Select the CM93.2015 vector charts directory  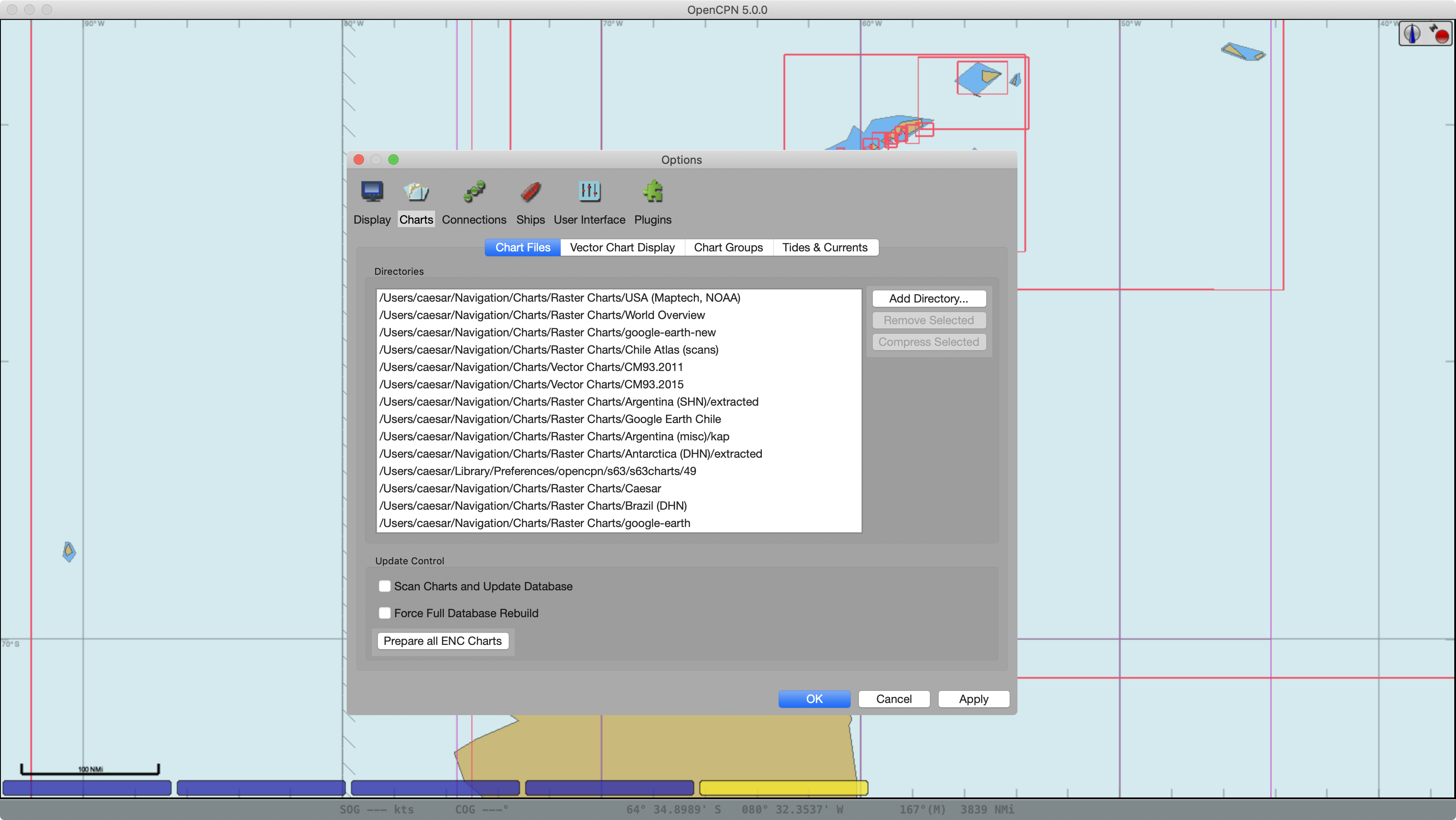[619, 384]
